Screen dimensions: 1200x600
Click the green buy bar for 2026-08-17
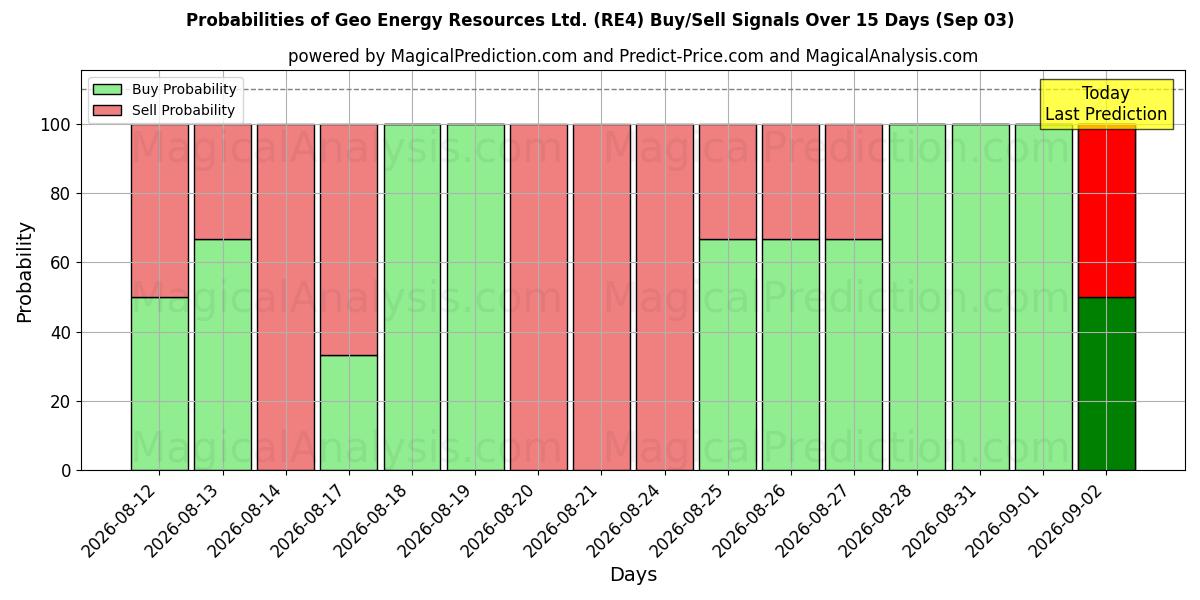[x=349, y=413]
